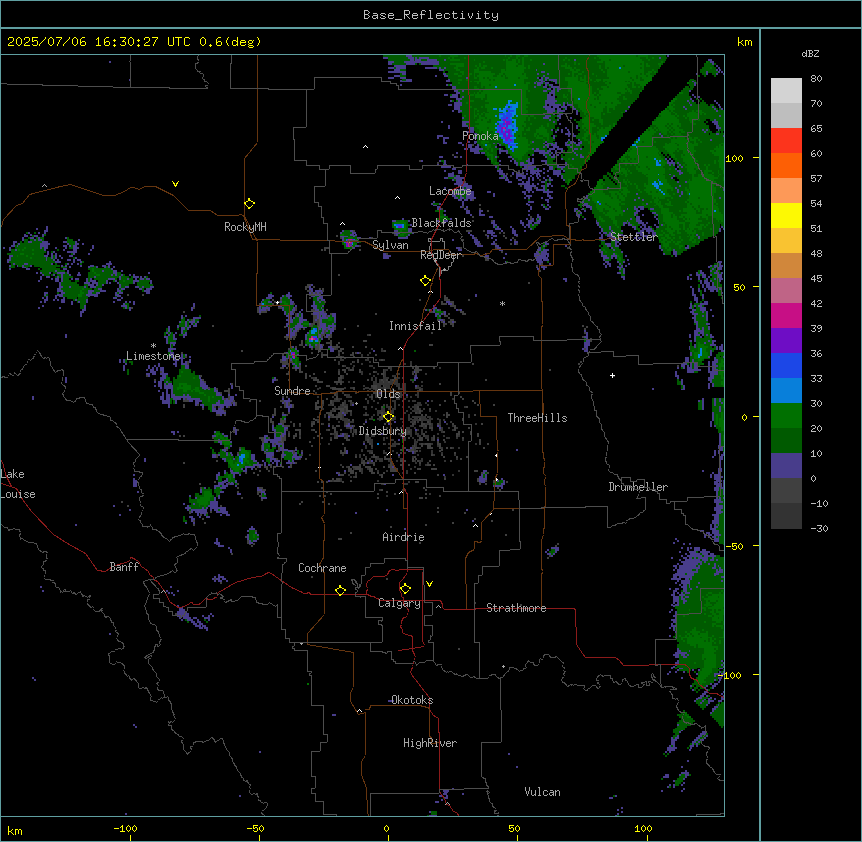Viewport: 862px width, 842px height.
Task: Click the asterisk marker above Limestone label
Action: 153,345
